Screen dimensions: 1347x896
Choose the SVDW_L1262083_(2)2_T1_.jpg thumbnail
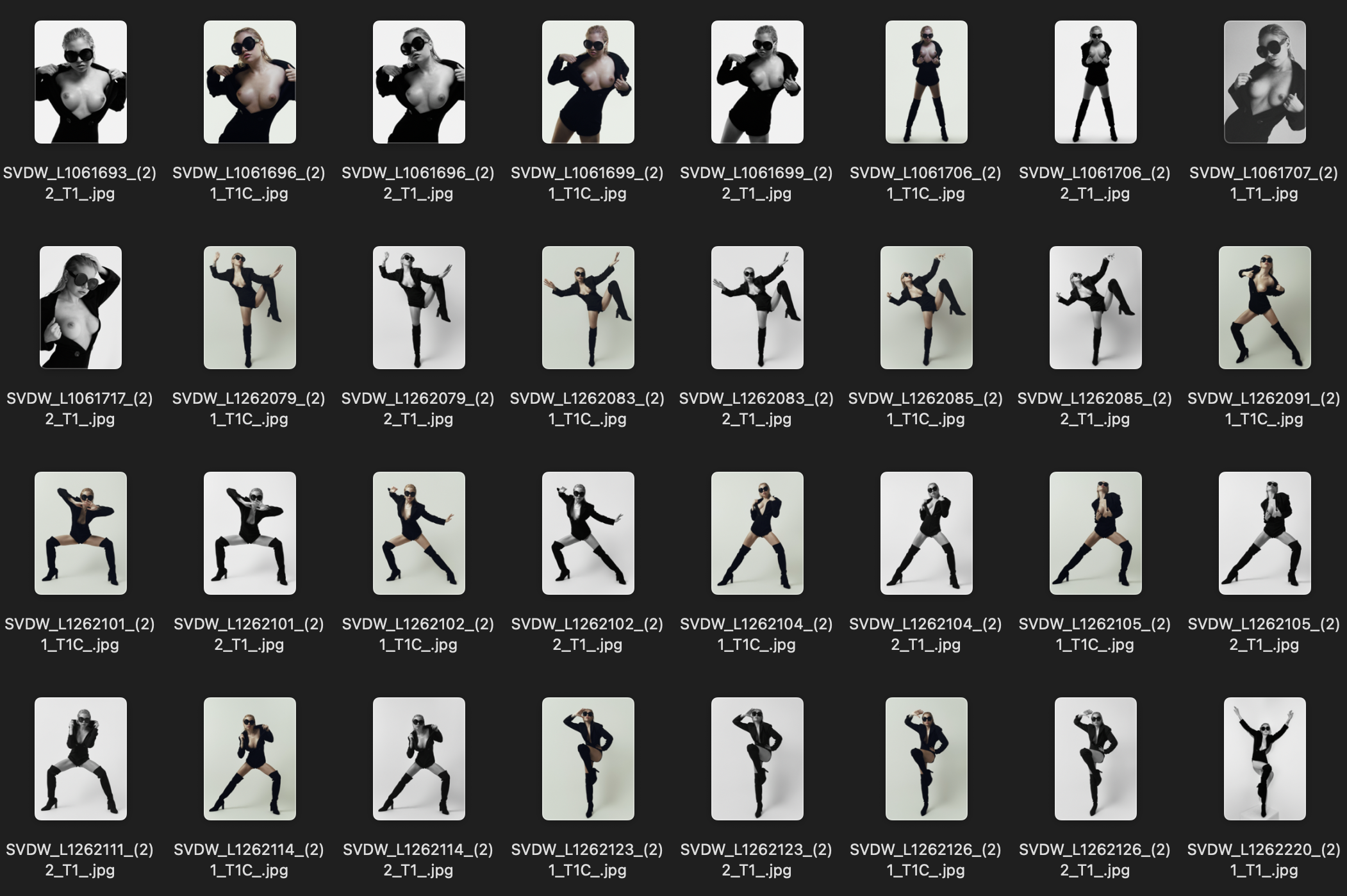[757, 308]
